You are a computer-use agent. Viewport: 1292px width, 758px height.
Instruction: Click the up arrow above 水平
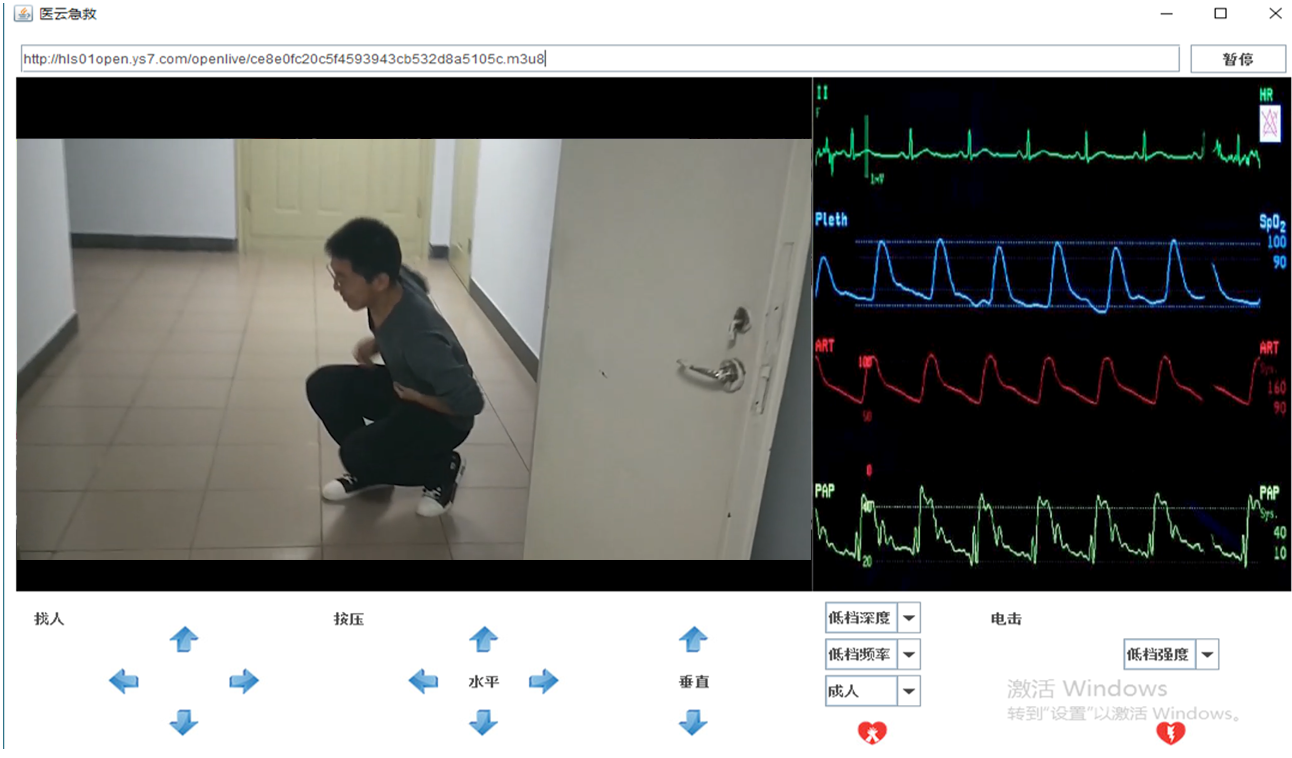click(x=484, y=639)
